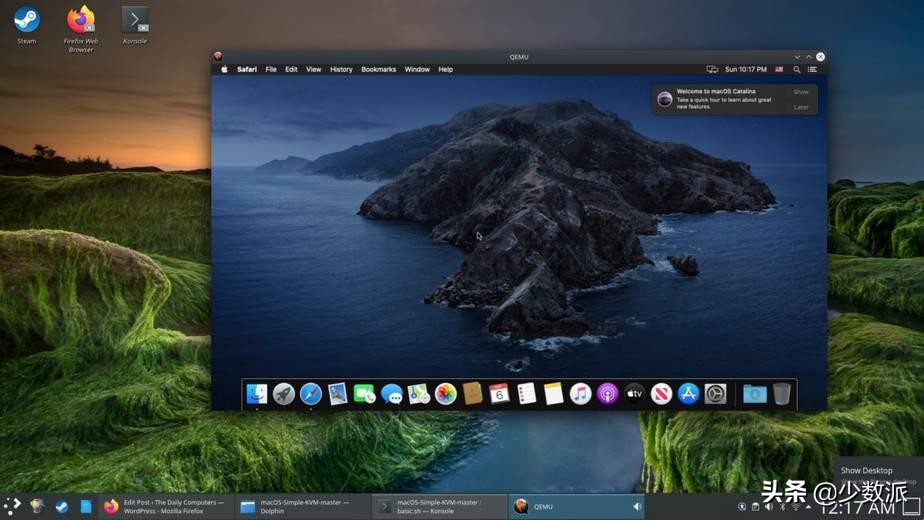Open the Trash in the dock

coord(781,394)
